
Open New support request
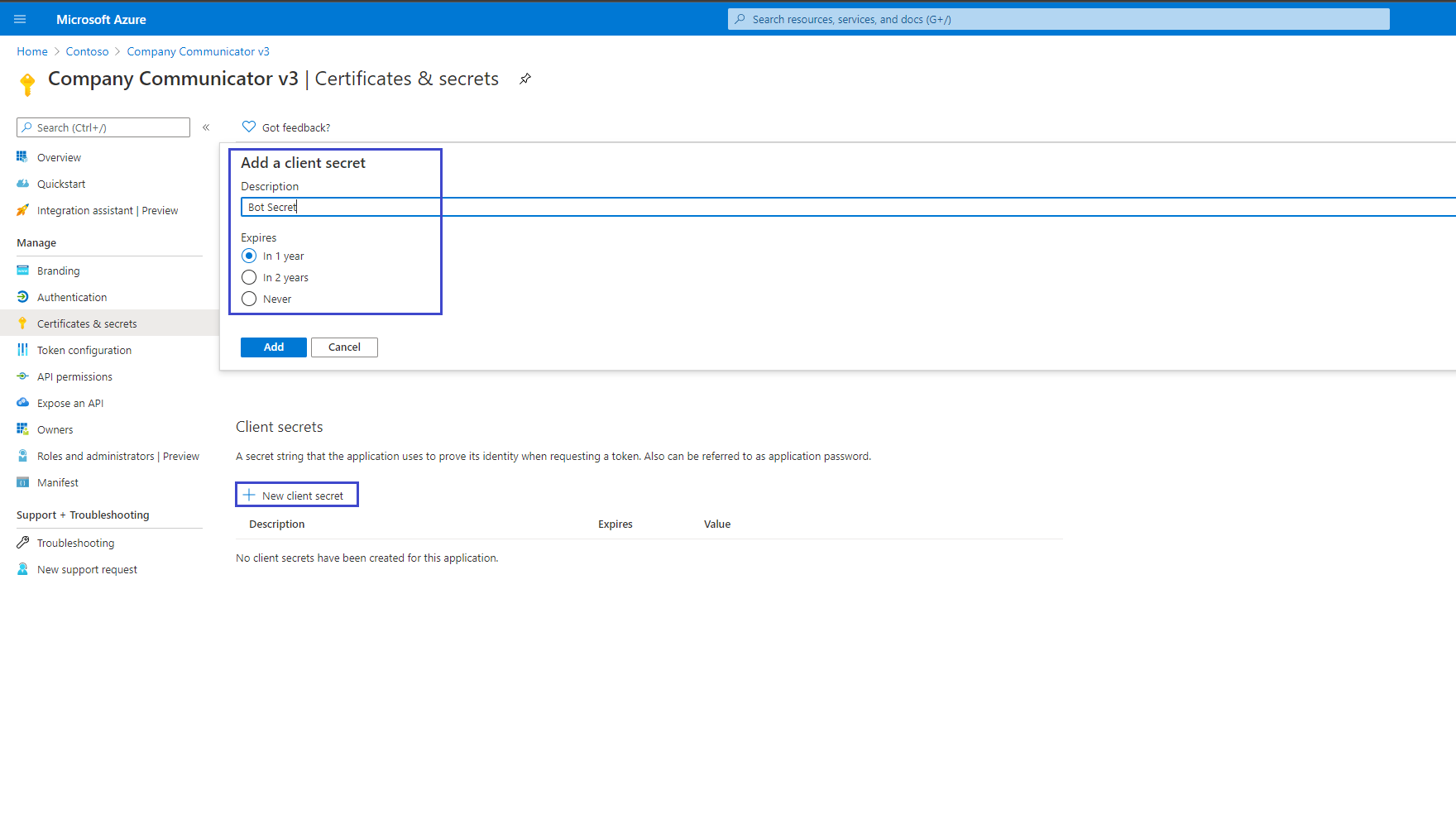pos(87,569)
